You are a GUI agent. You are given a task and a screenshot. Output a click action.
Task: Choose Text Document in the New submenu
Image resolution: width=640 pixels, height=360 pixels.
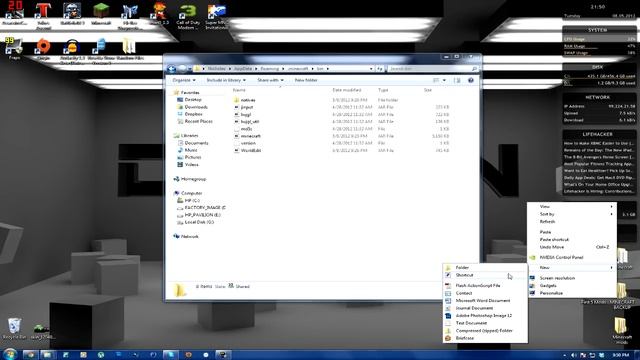[x=485, y=323]
